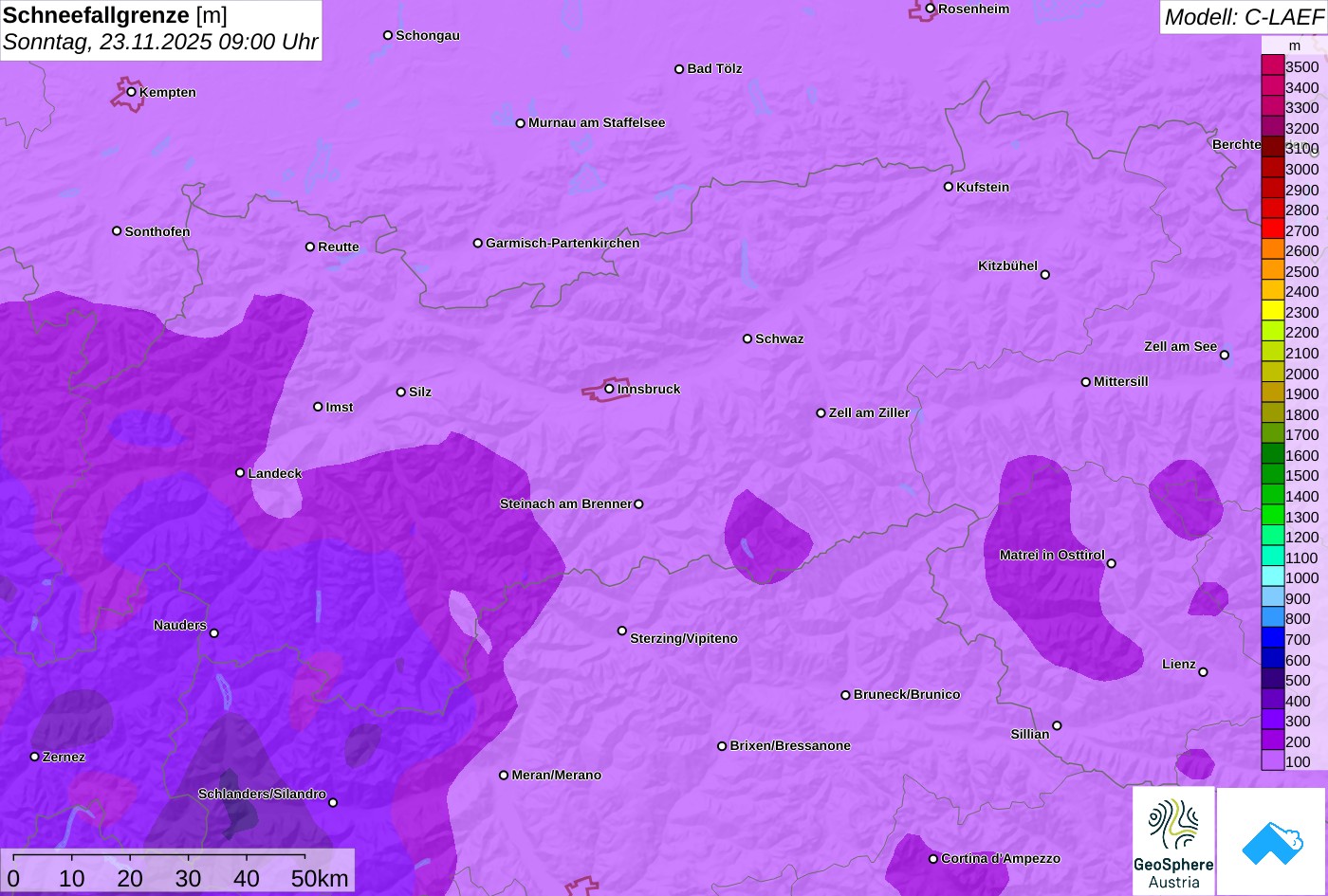
Task: Click the Zell am See marker
Action: (1225, 356)
